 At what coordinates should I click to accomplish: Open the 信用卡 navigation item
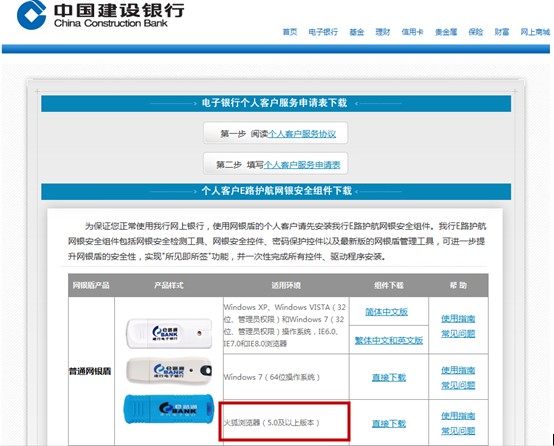(412, 32)
